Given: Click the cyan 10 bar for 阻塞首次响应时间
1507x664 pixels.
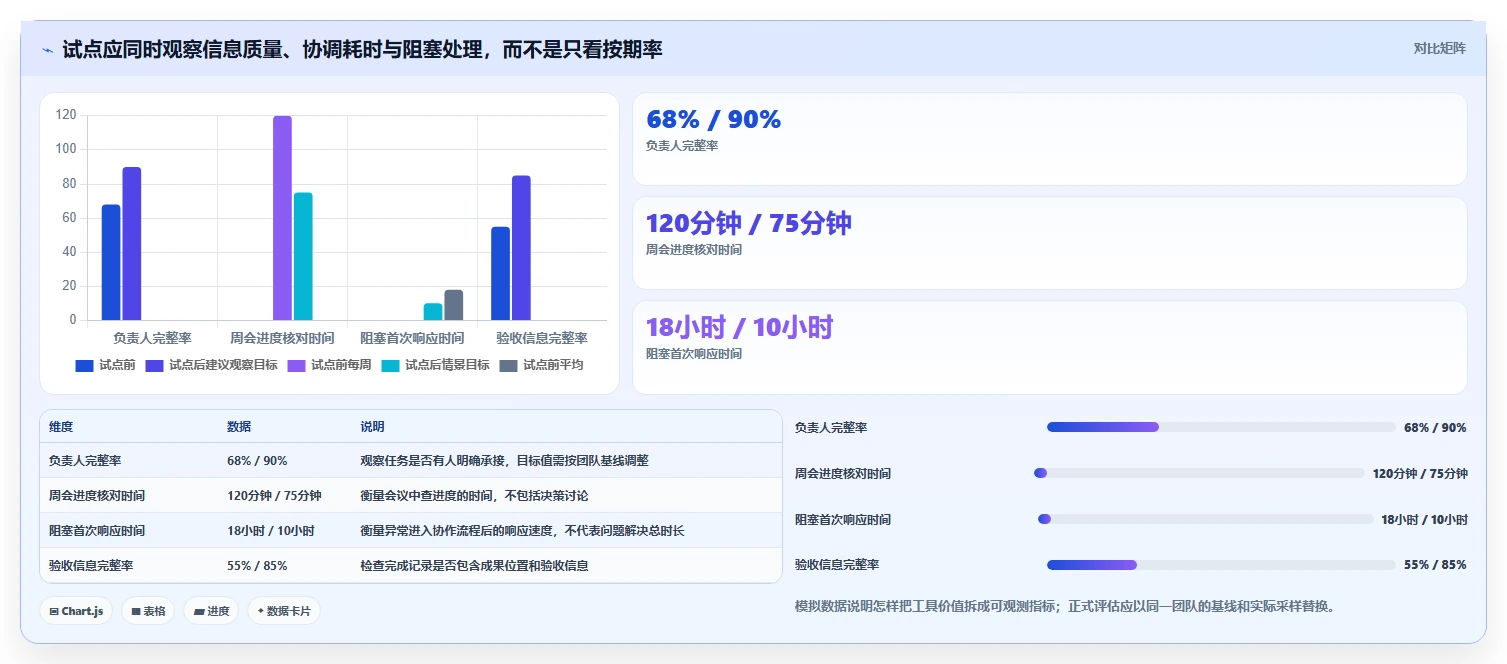Looking at the screenshot, I should click(433, 311).
